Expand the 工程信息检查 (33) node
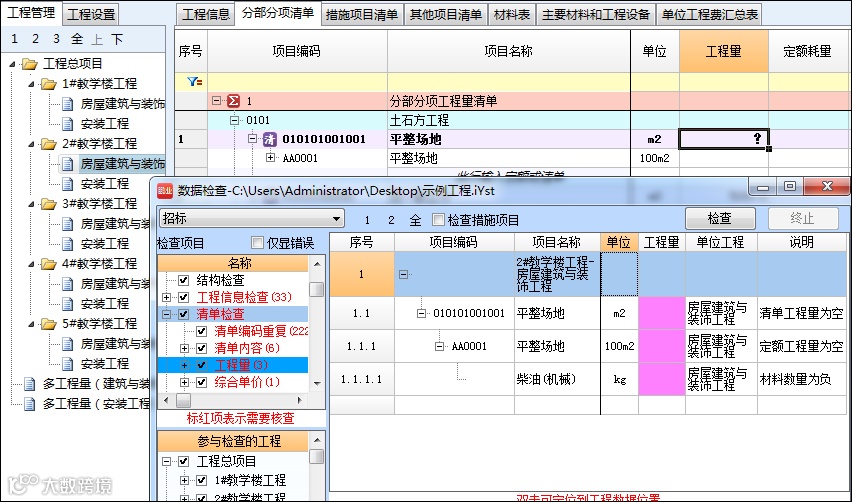Viewport: 852px width, 502px height. pos(167,297)
